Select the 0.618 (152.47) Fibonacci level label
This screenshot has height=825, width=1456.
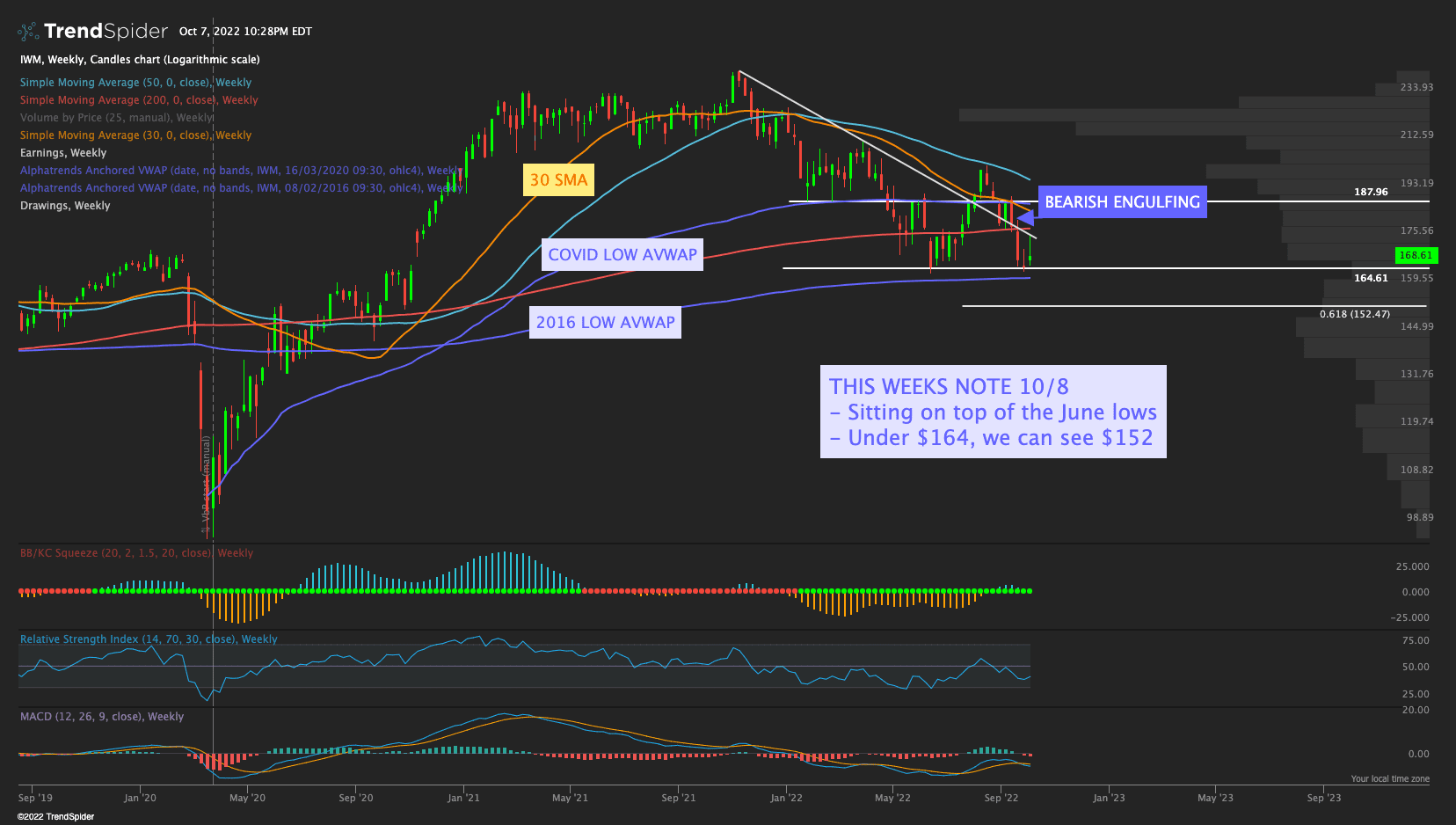tap(1354, 314)
